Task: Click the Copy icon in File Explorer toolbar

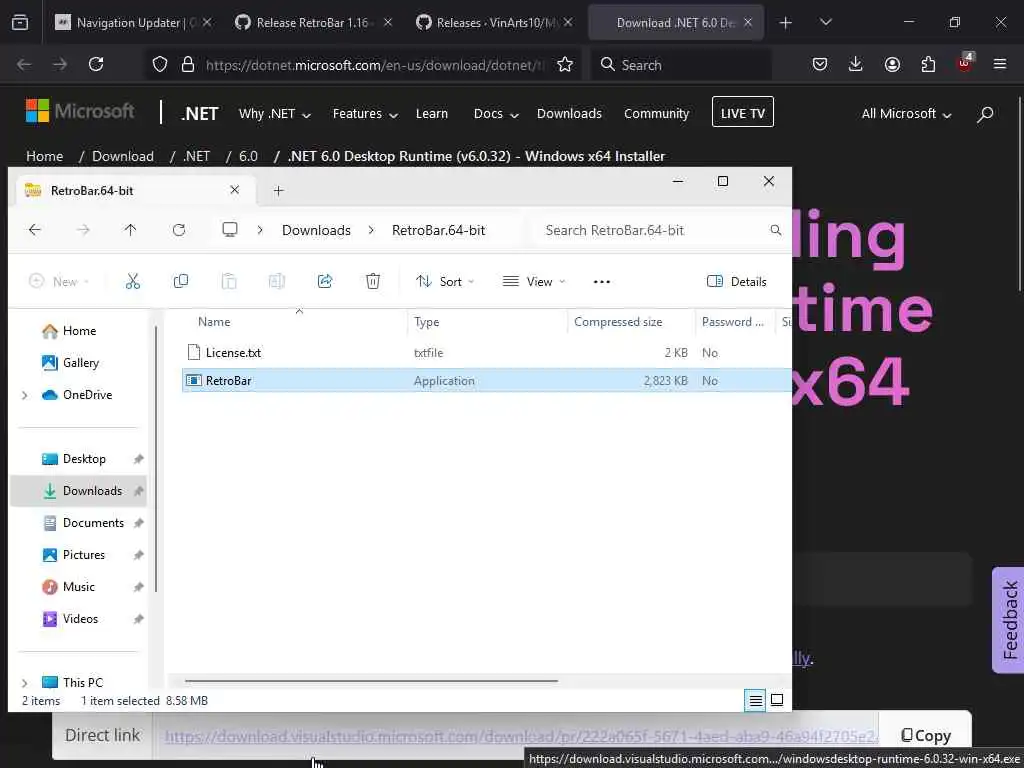Action: tap(181, 281)
